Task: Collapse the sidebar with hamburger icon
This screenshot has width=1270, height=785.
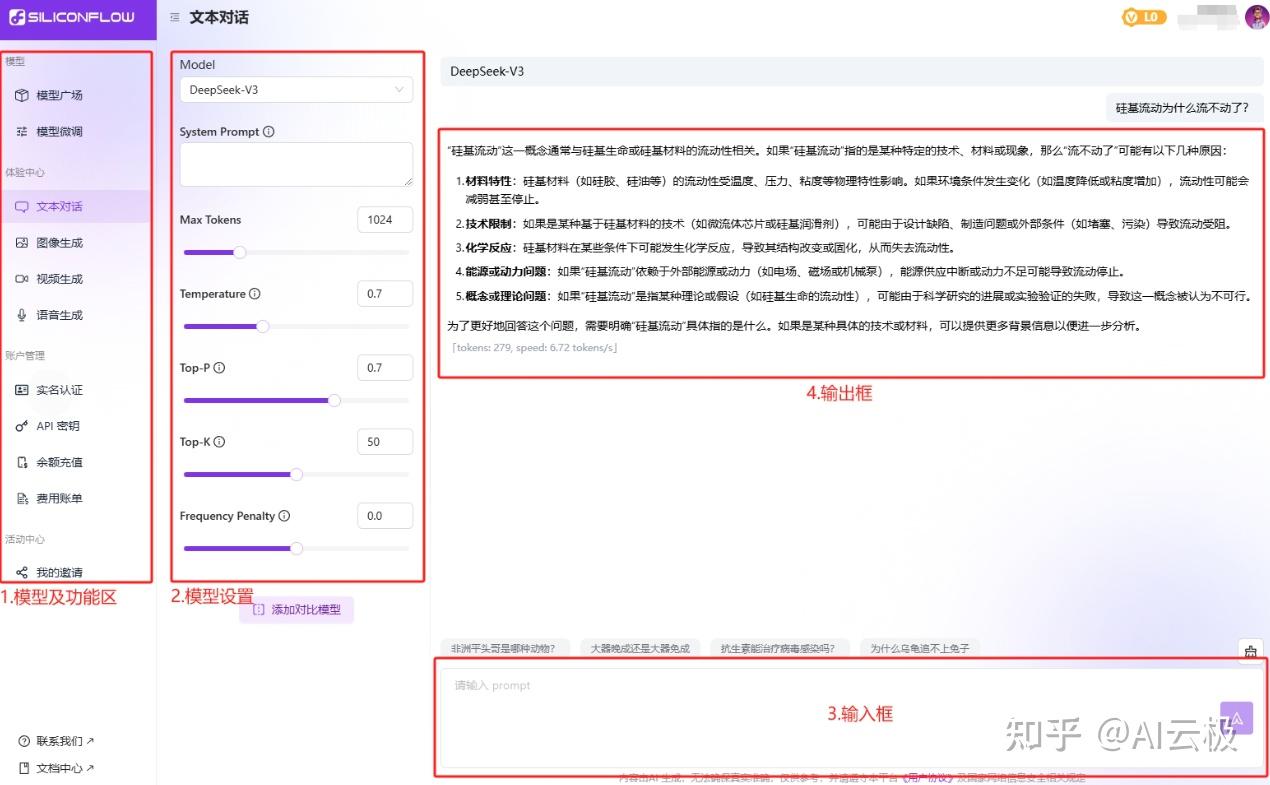Action: pyautogui.click(x=176, y=16)
